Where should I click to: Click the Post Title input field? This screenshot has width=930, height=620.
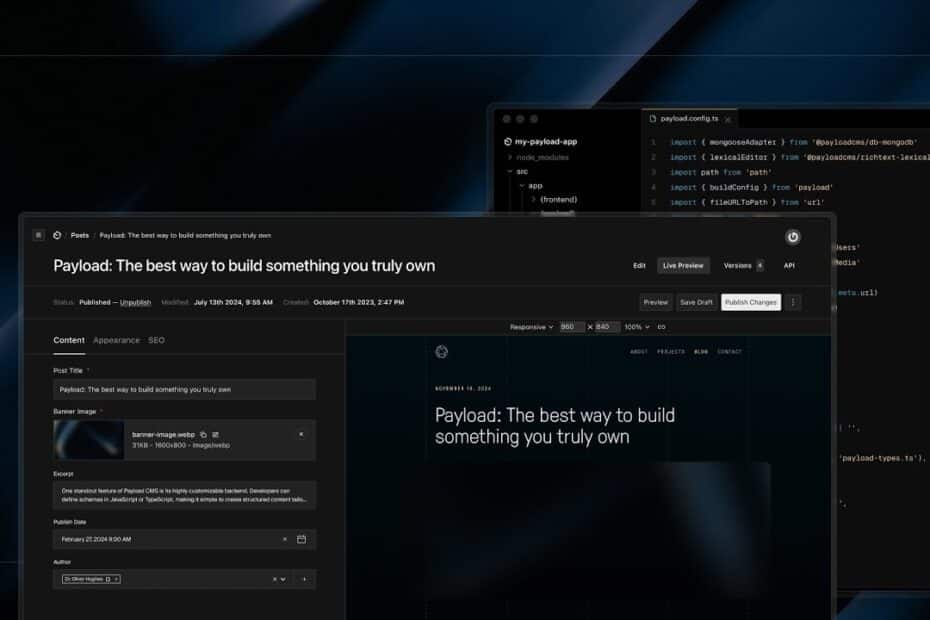(184, 390)
